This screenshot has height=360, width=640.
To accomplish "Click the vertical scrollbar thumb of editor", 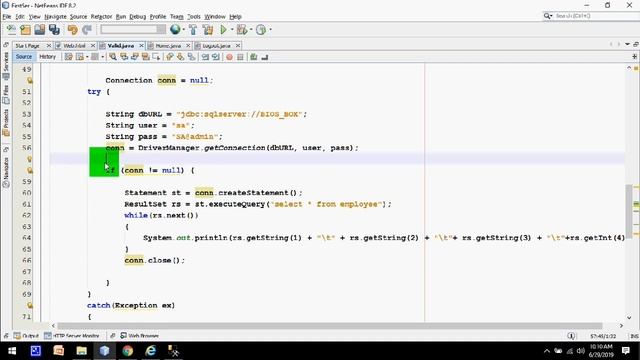I will click(x=629, y=211).
